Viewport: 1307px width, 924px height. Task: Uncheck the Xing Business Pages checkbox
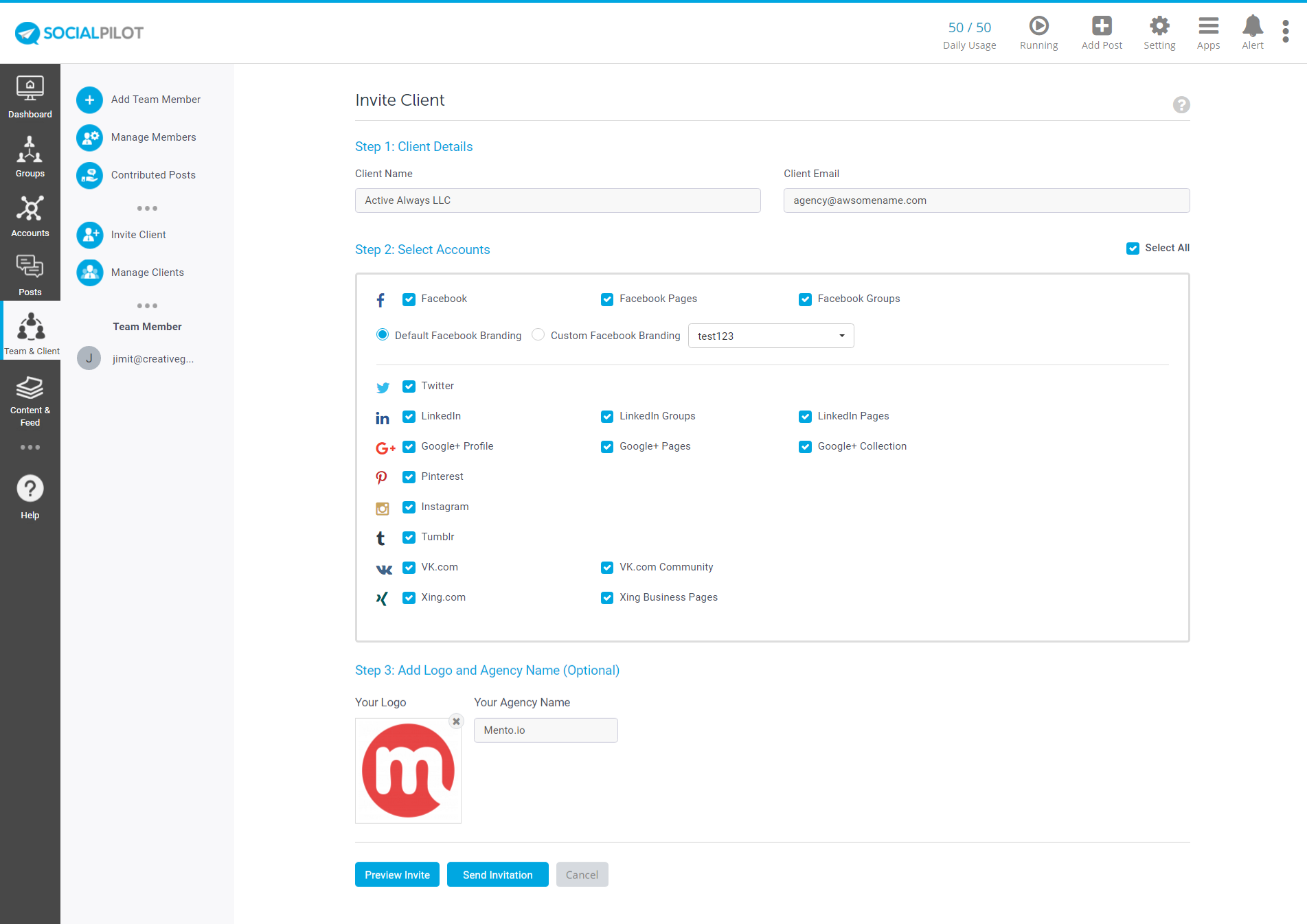[607, 598]
